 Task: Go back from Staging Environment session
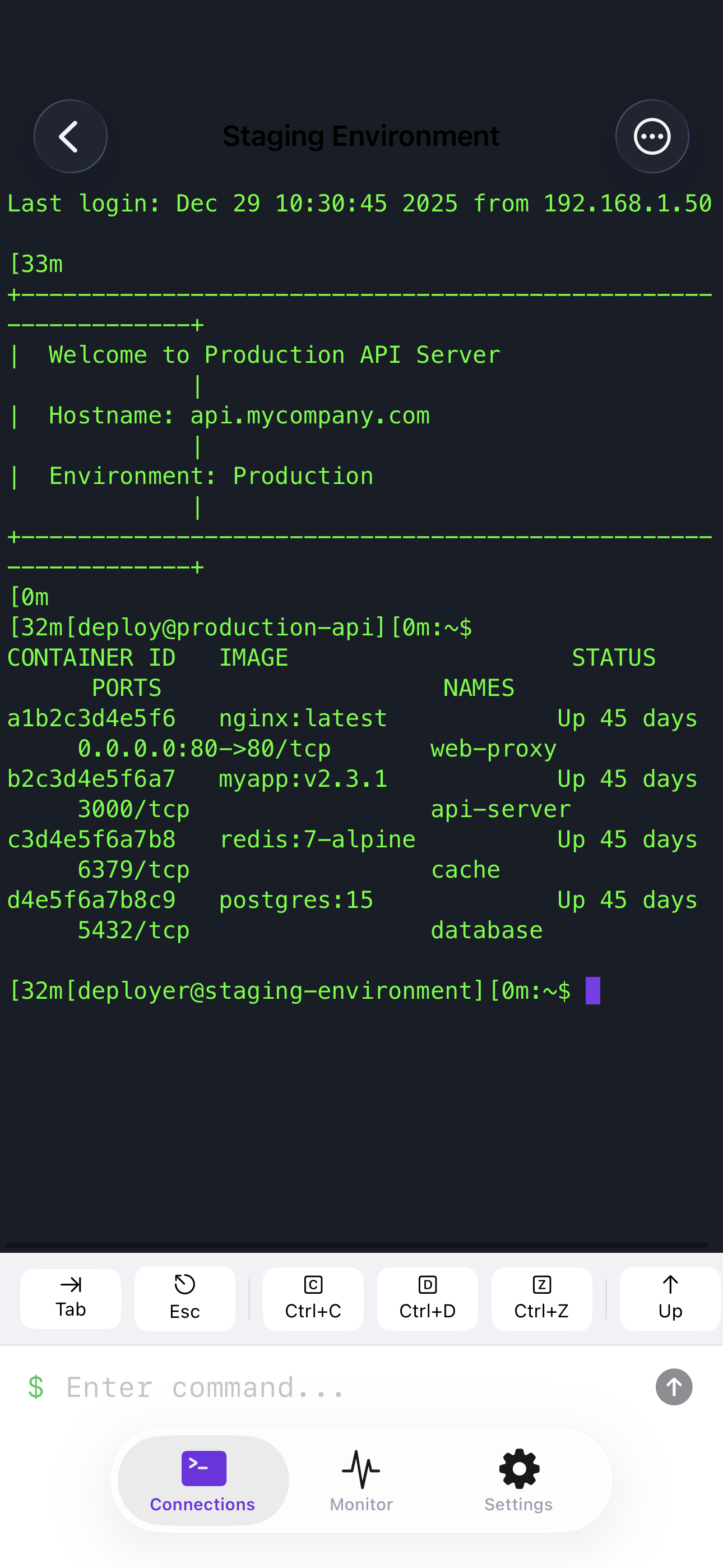point(70,136)
